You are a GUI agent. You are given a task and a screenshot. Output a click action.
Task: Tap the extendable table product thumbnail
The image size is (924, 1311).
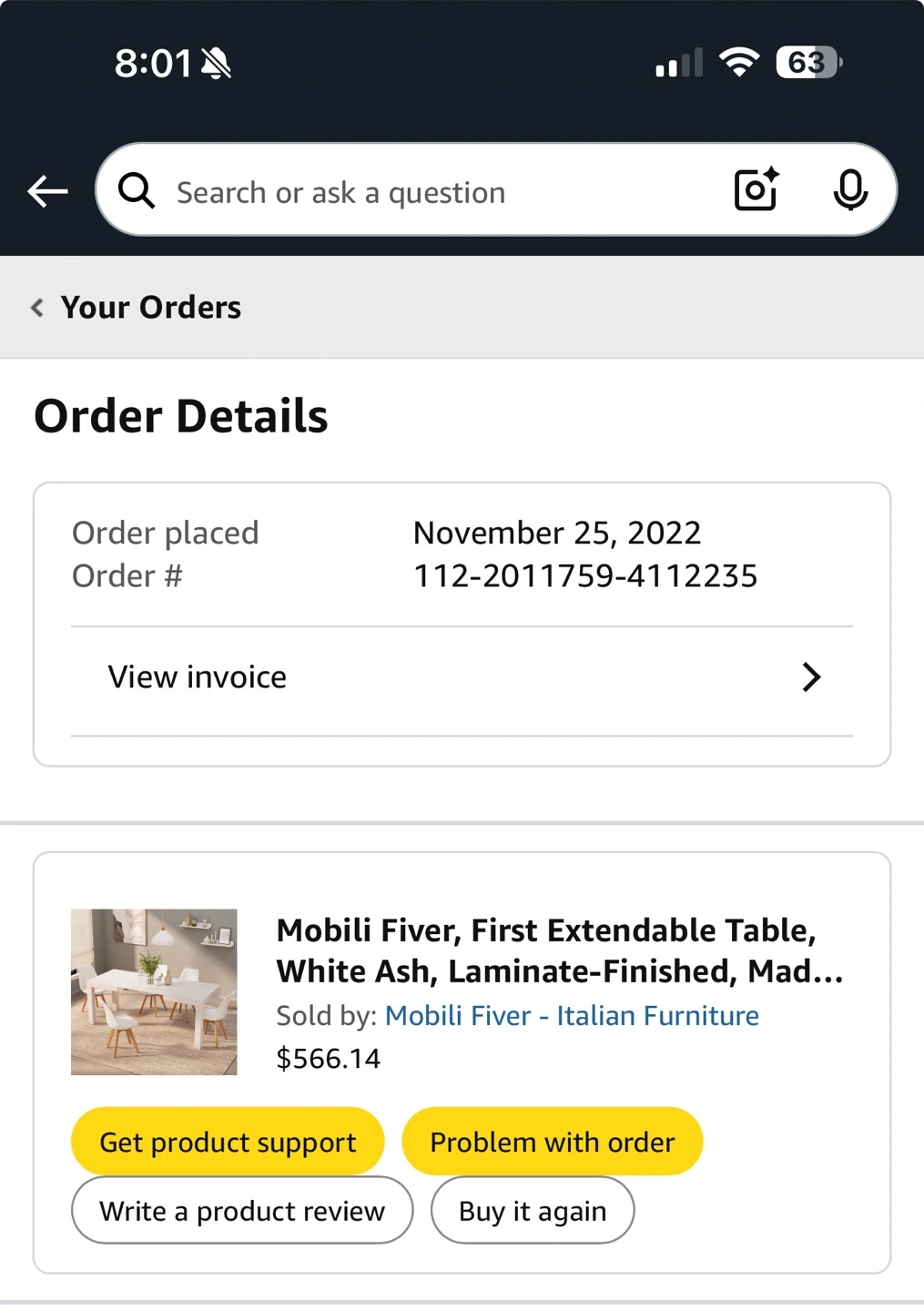tap(154, 991)
